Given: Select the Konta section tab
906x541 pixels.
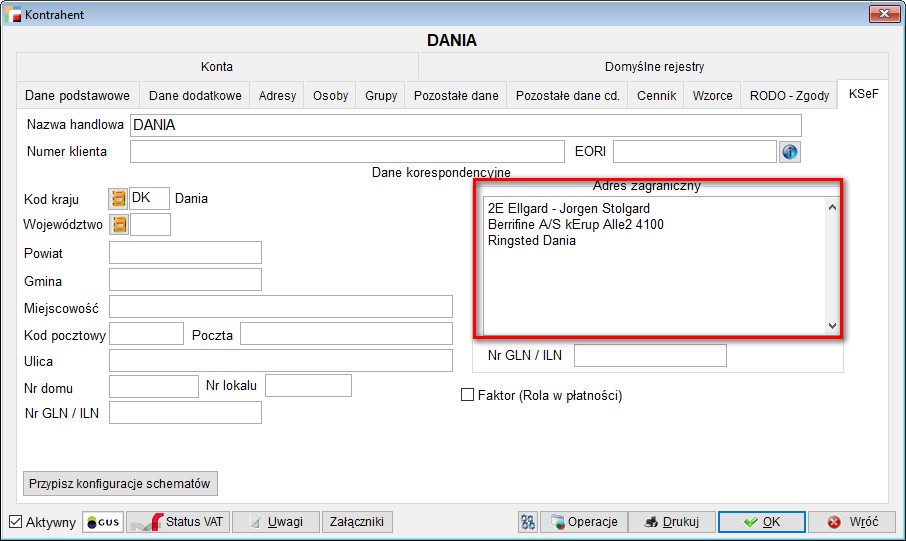Looking at the screenshot, I should pyautogui.click(x=216, y=67).
